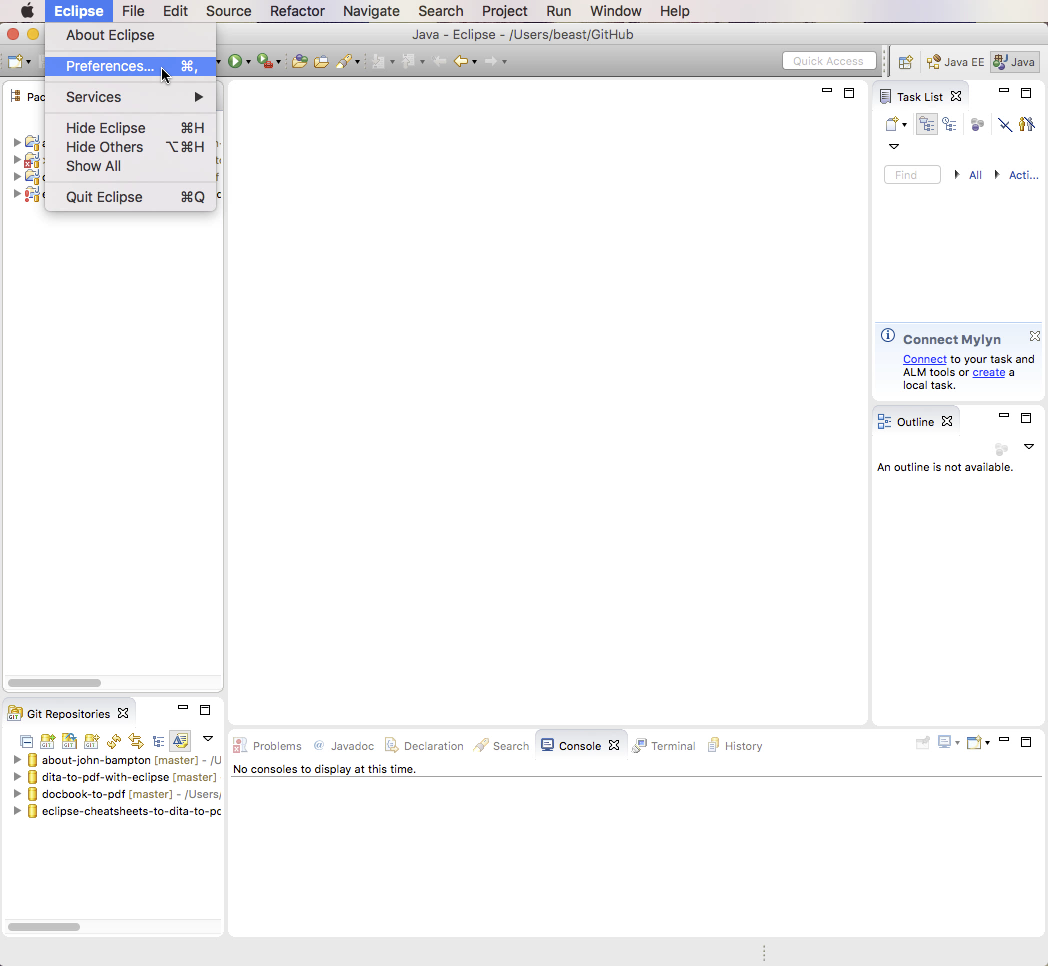Open the Back history dropdown arrow
This screenshot has height=966, width=1048.
coord(475,62)
